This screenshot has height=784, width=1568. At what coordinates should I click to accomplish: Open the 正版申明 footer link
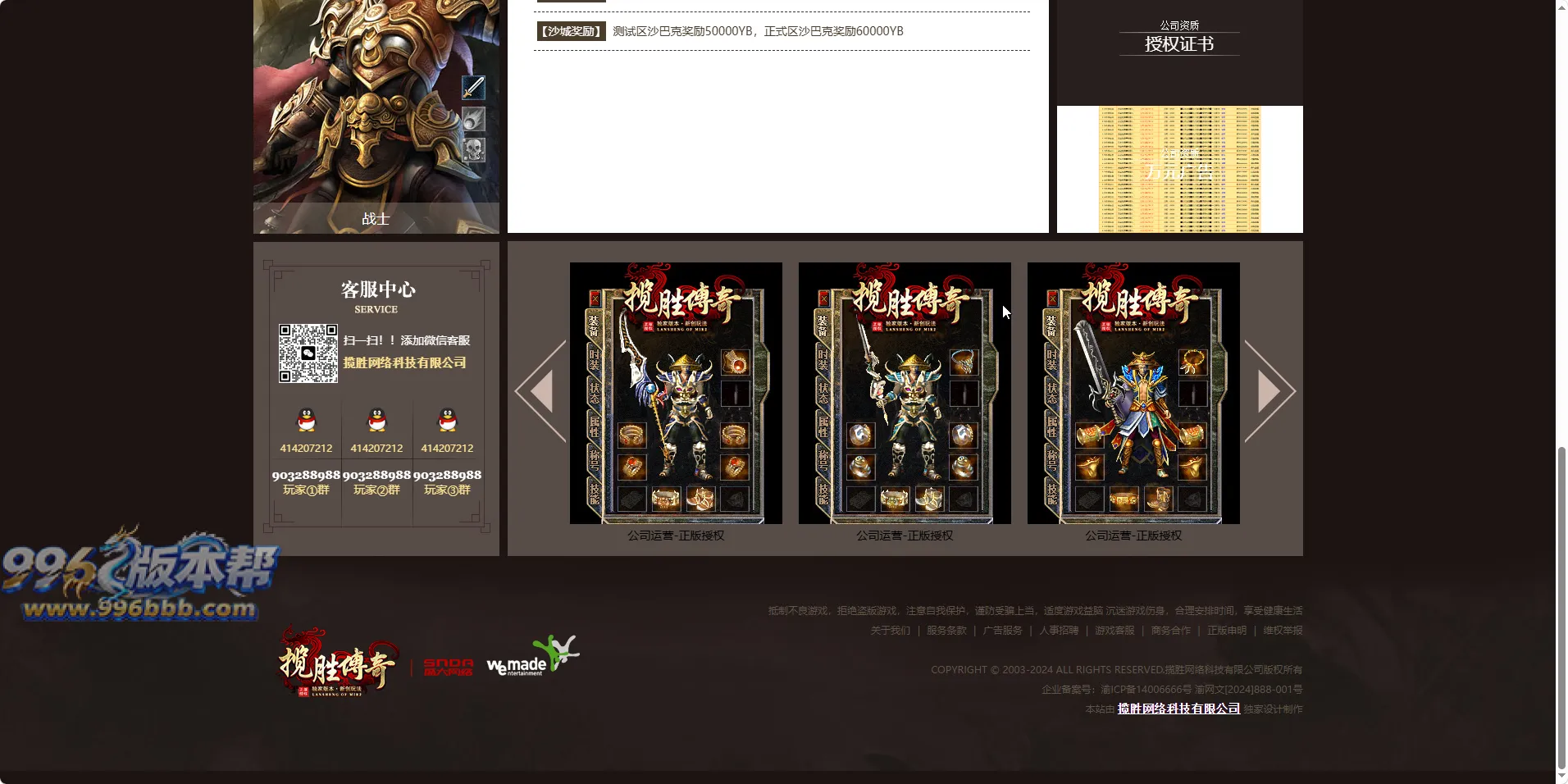[x=1227, y=631]
